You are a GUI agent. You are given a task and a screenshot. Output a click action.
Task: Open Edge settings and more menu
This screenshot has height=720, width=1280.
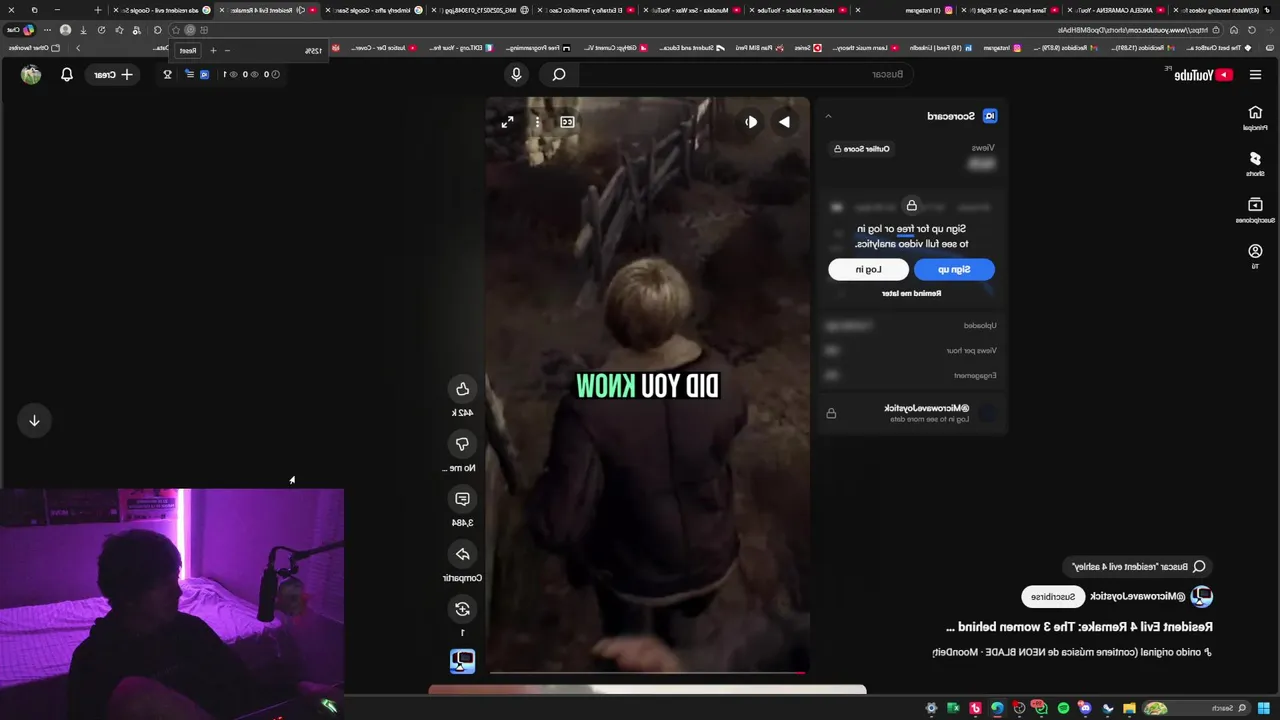[47, 30]
